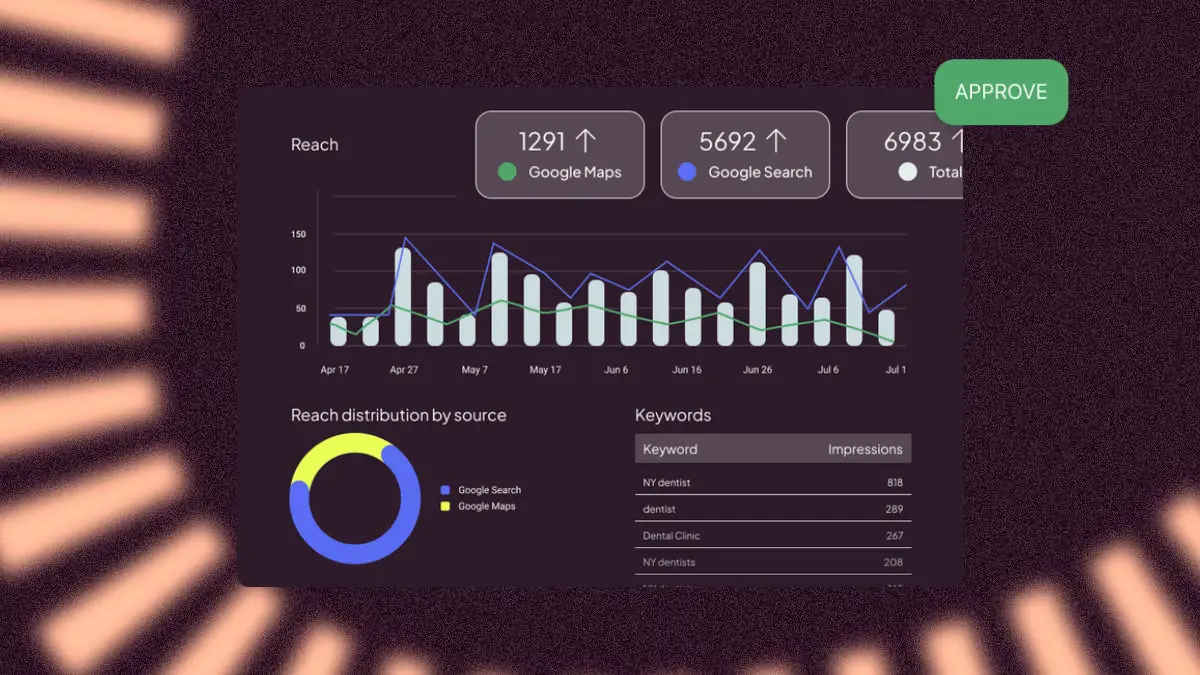Click the 100 y-axis label
This screenshot has height=675, width=1200.
[x=299, y=270]
